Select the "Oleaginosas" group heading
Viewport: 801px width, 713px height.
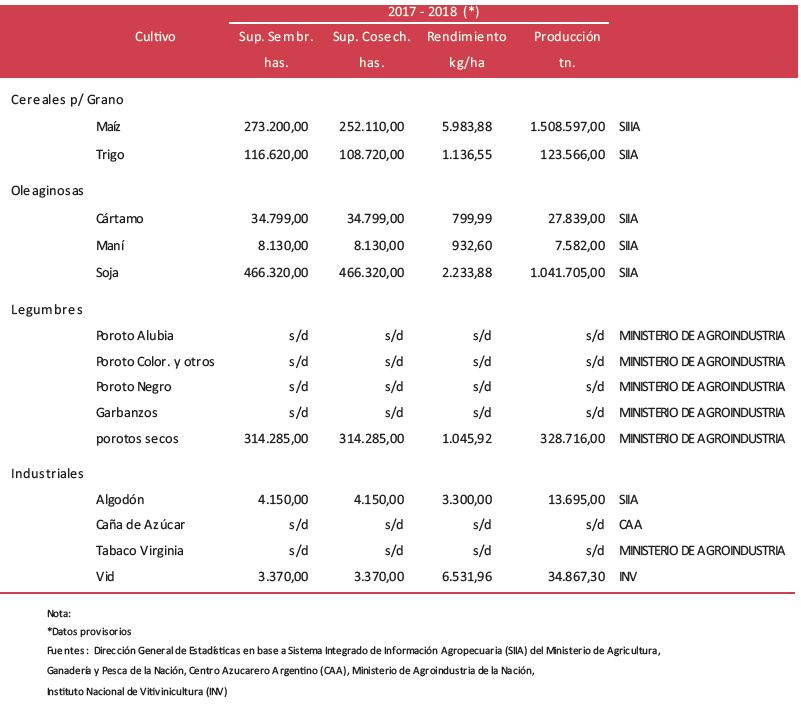tap(47, 191)
